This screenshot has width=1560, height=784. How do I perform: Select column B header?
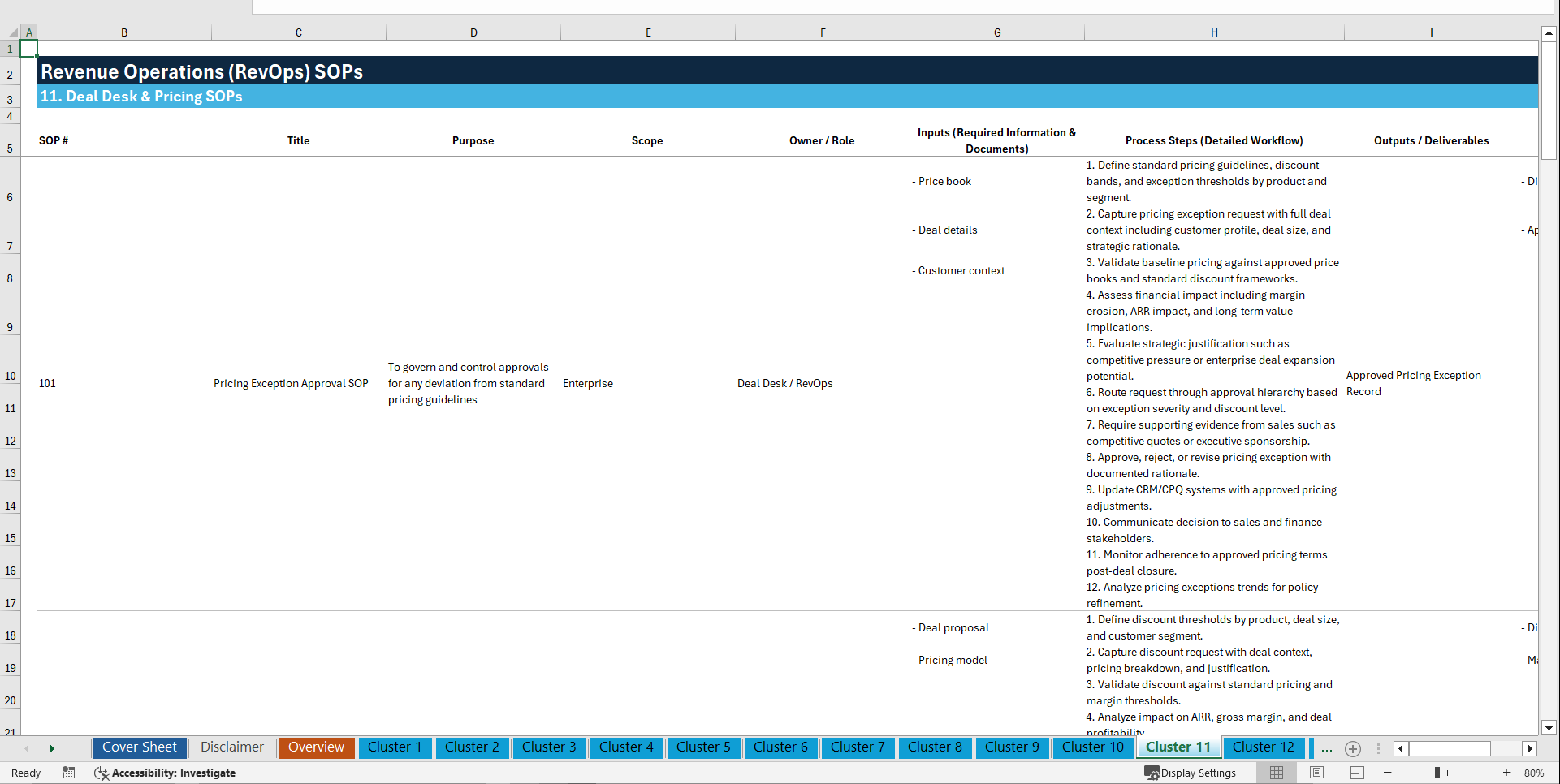[124, 32]
